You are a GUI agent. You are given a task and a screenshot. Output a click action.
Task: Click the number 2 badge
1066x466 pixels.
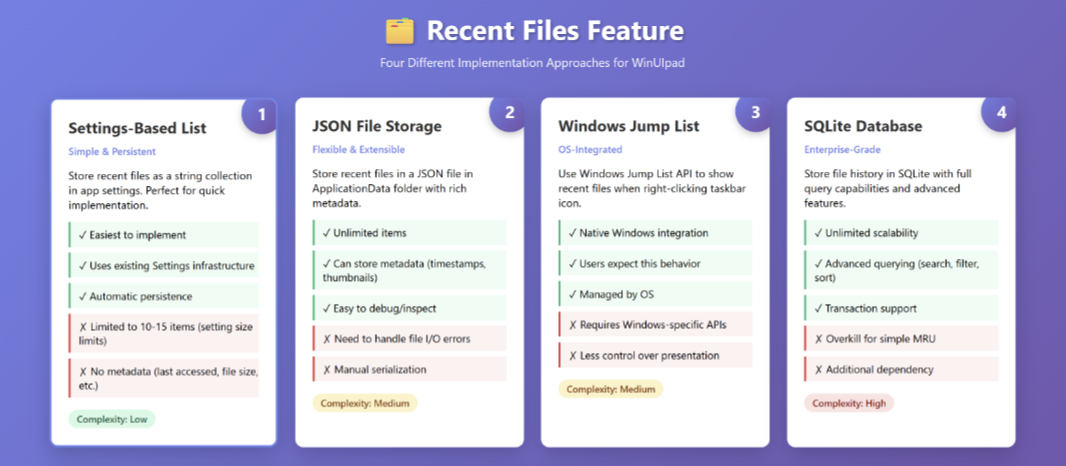tap(509, 113)
